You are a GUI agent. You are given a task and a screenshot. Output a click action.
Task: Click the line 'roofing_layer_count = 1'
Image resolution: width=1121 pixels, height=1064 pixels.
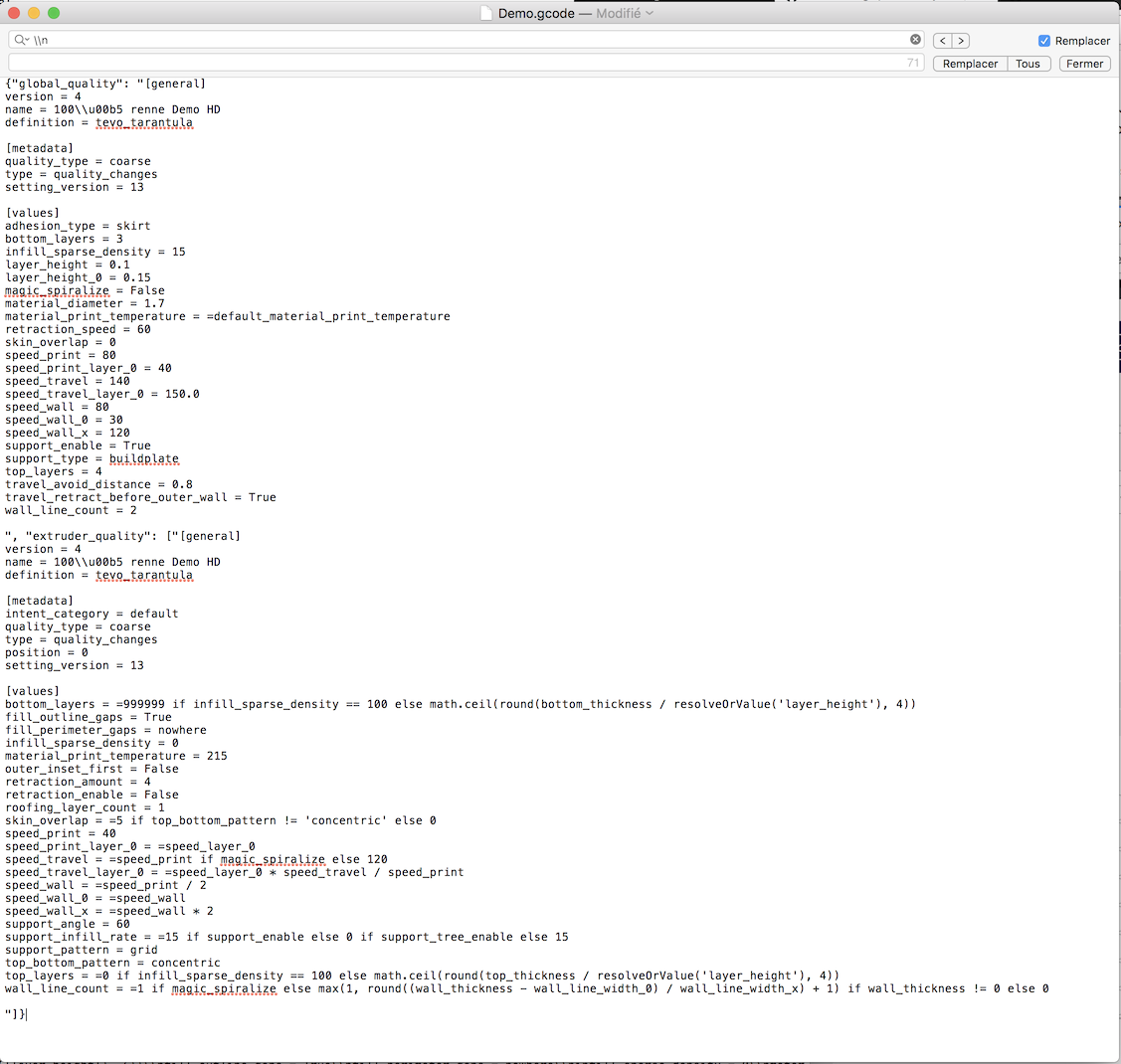[x=86, y=807]
